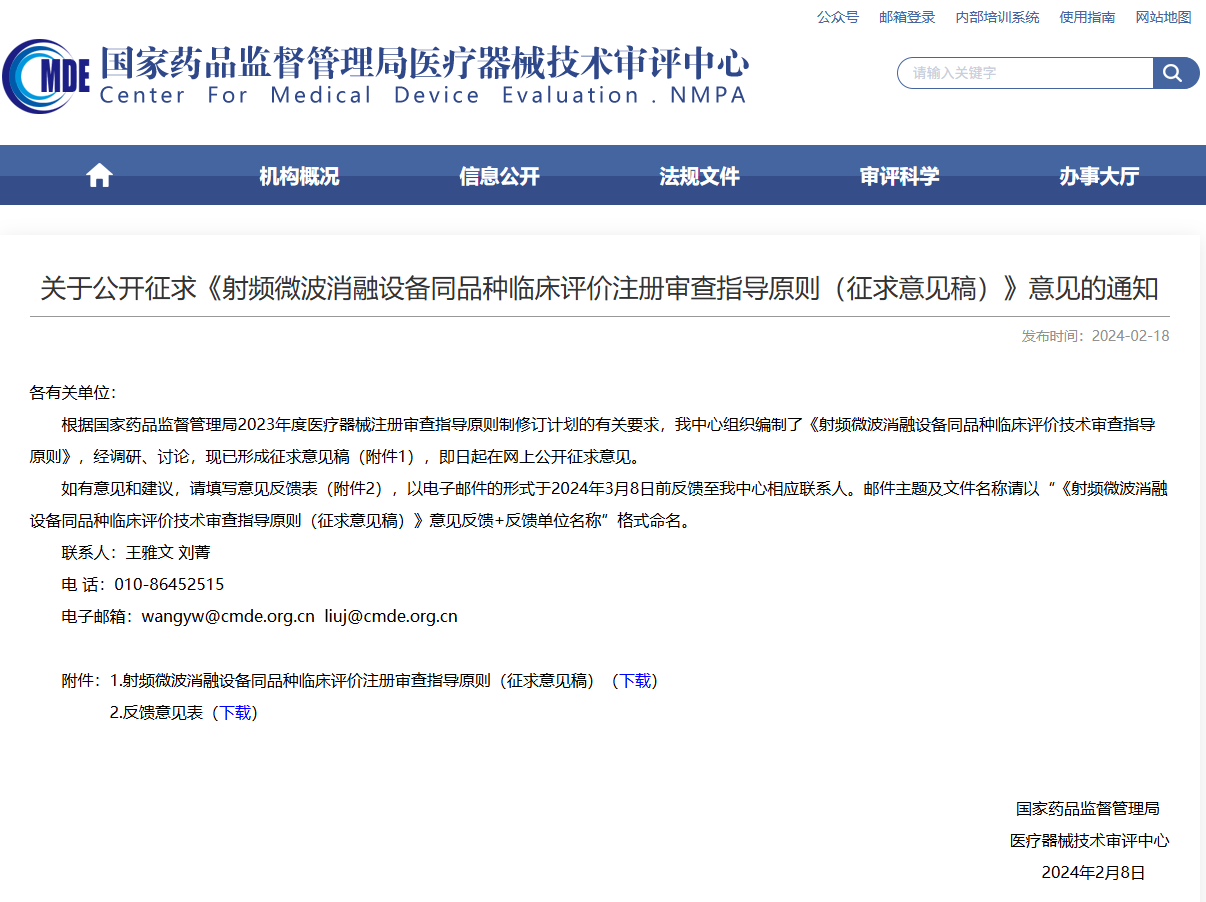1206x902 pixels.
Task: Go to 邮箱登录 link
Action: (907, 17)
